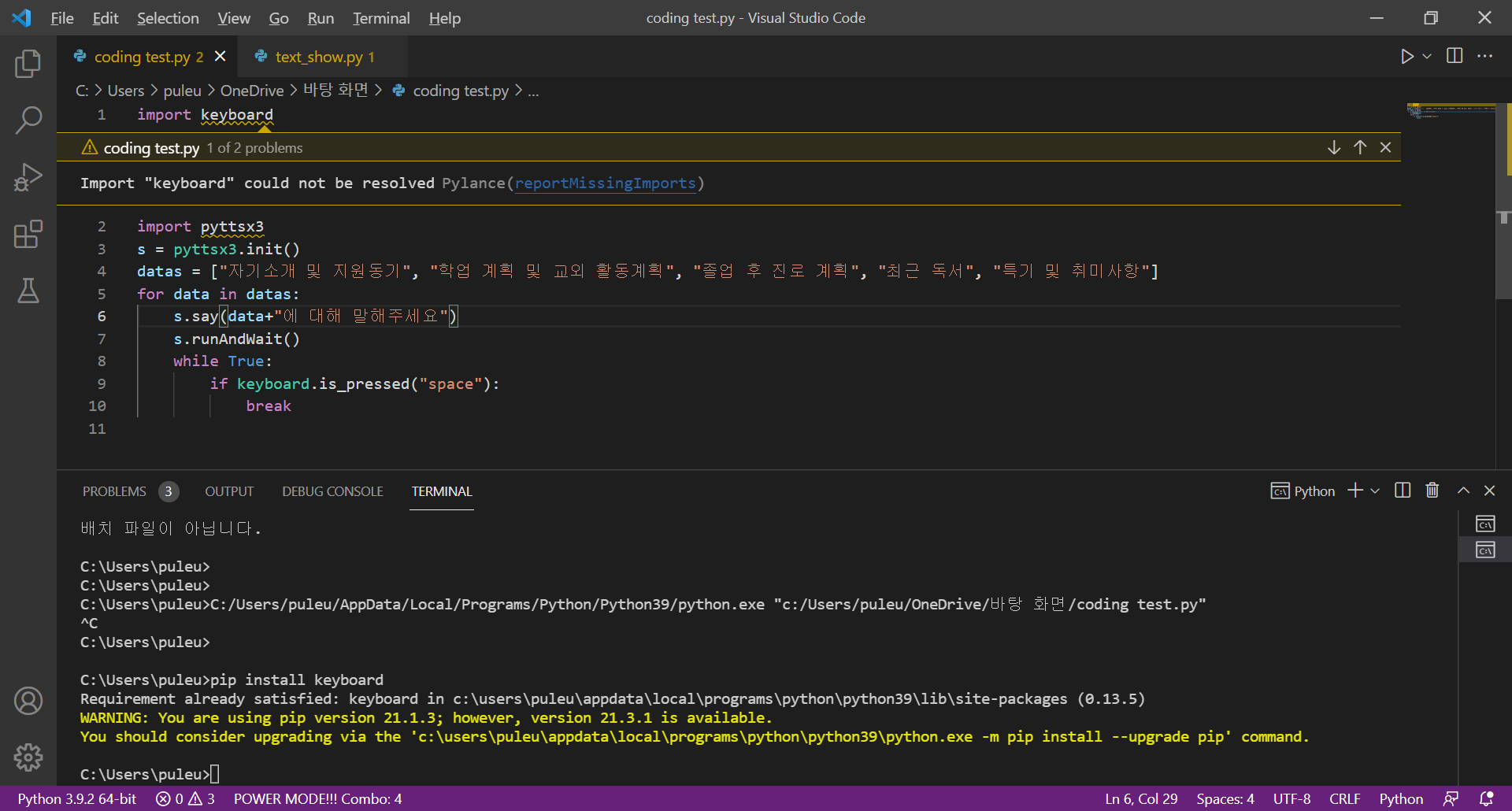The width and height of the screenshot is (1512, 811).
Task: Open the Go menu
Action: [279, 18]
